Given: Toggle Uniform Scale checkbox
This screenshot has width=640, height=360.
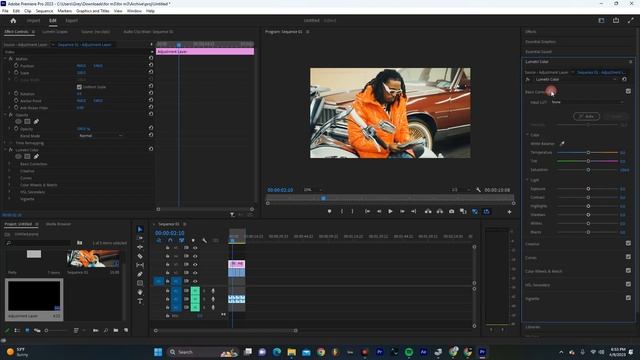Looking at the screenshot, I should (x=79, y=87).
